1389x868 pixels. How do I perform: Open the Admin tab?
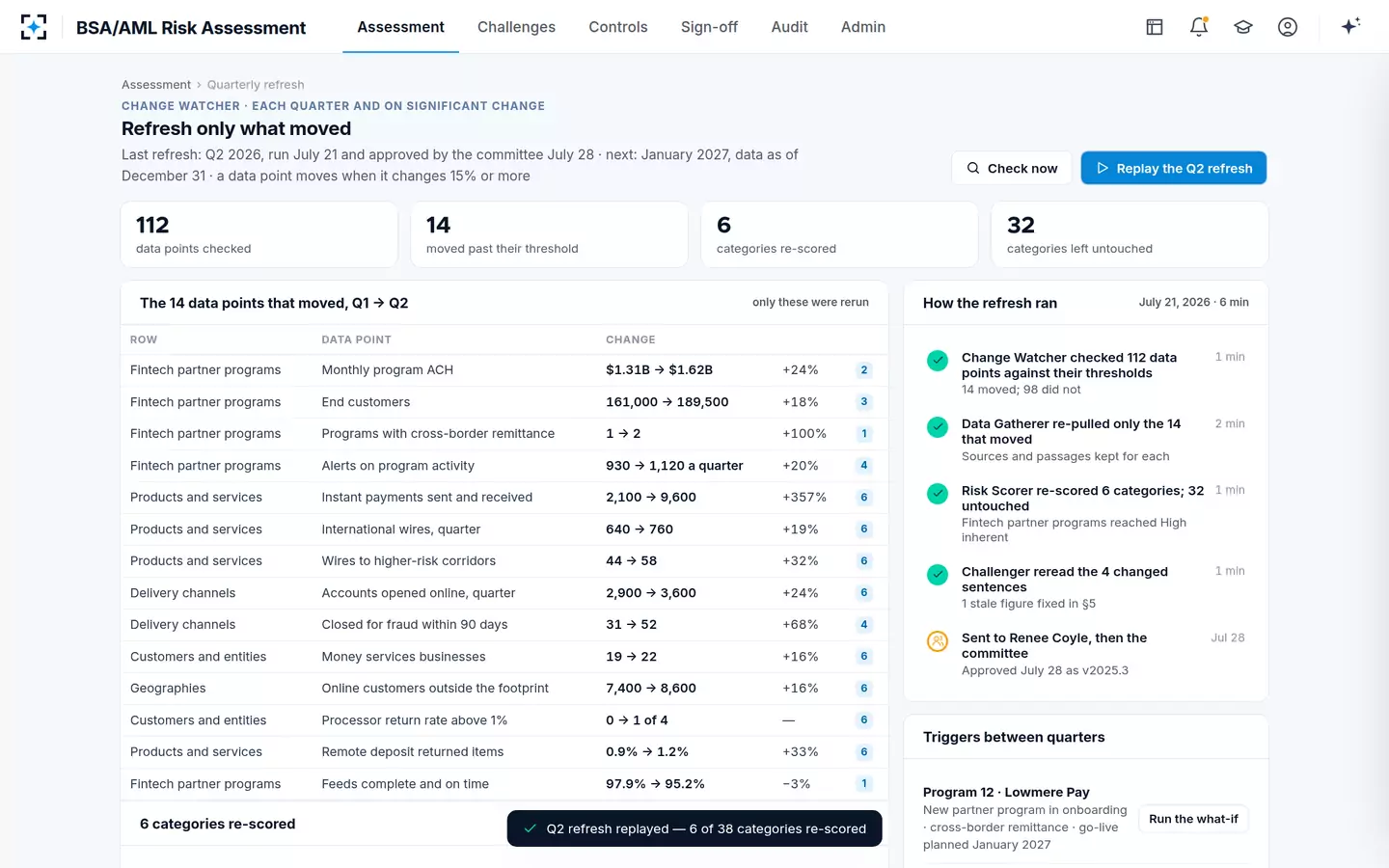pyautogui.click(x=863, y=27)
